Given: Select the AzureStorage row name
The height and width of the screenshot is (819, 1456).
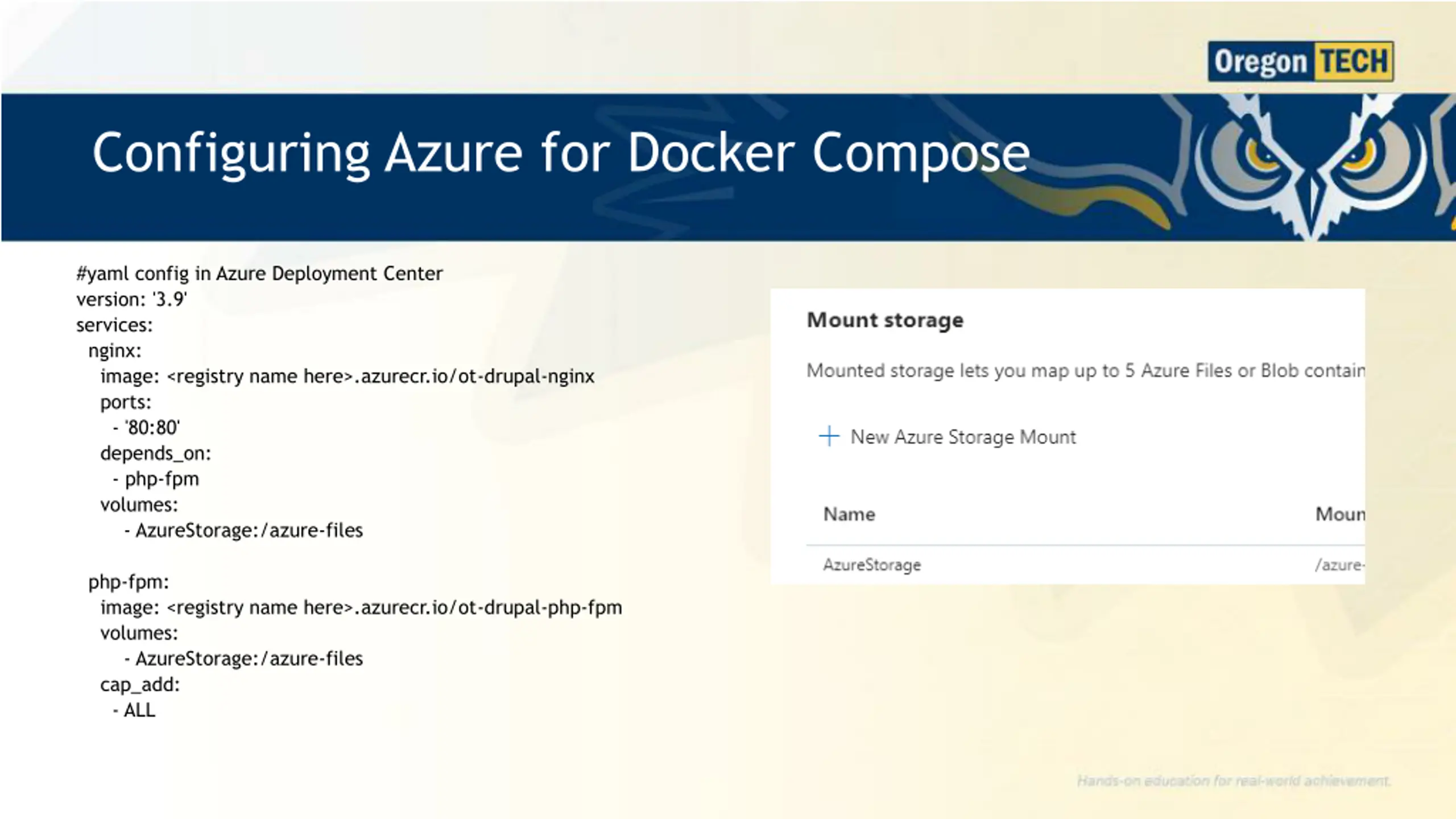Looking at the screenshot, I should [x=872, y=565].
